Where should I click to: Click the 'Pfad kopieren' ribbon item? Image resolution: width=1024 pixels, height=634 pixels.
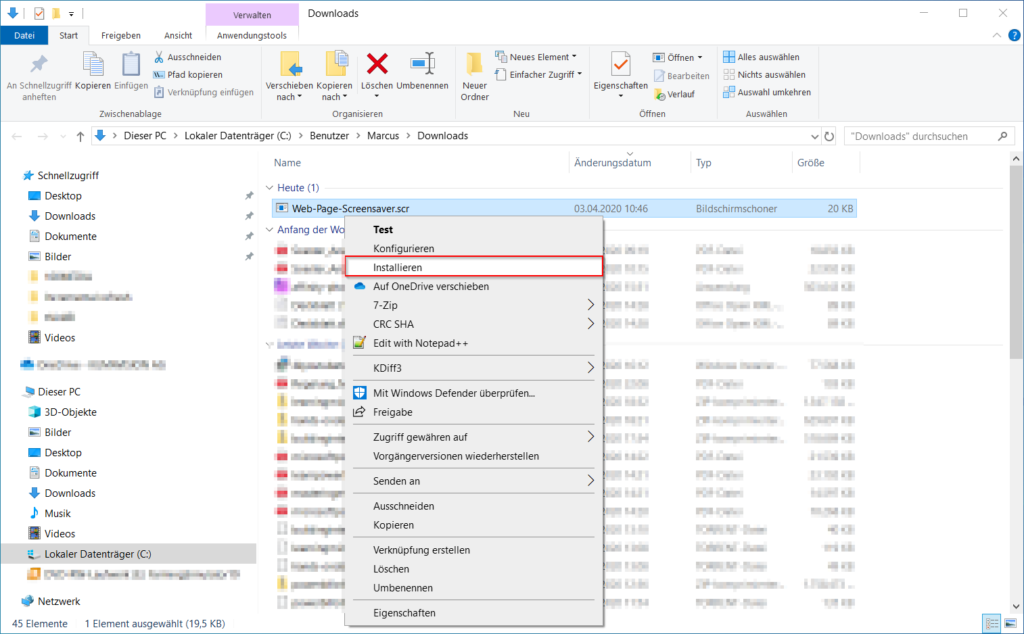[188, 74]
